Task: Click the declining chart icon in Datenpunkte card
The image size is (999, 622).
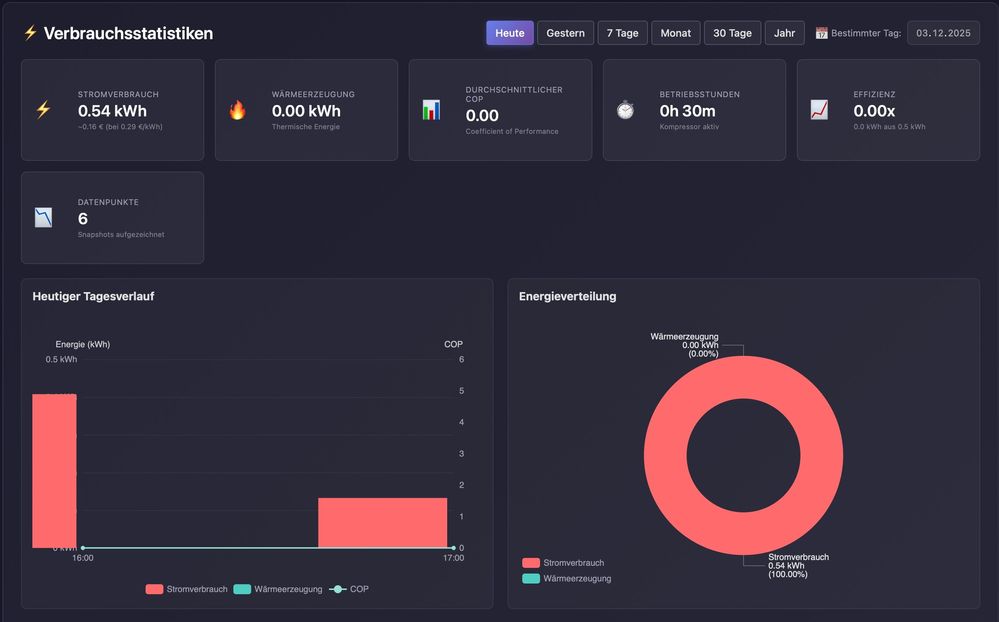Action: (43, 218)
